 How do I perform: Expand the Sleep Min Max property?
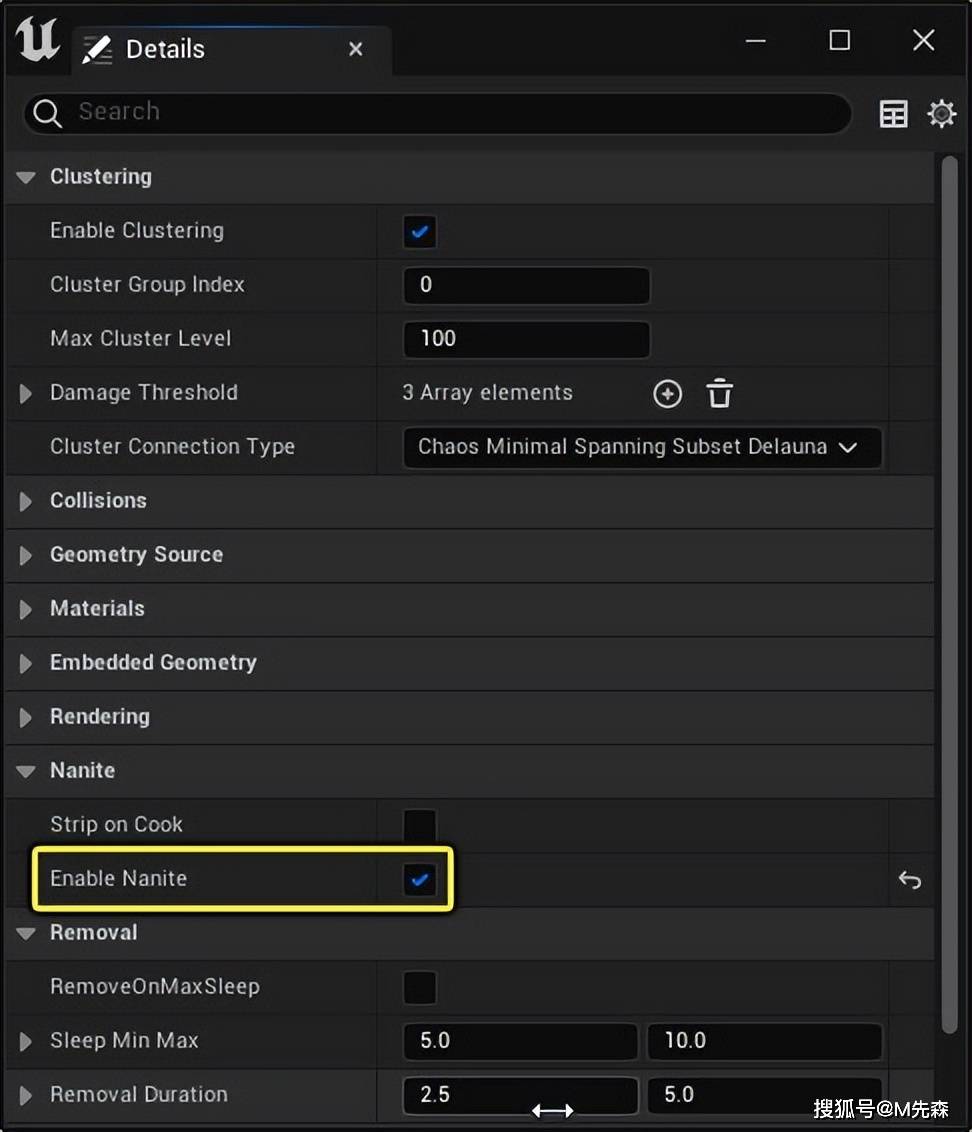click(x=26, y=1041)
